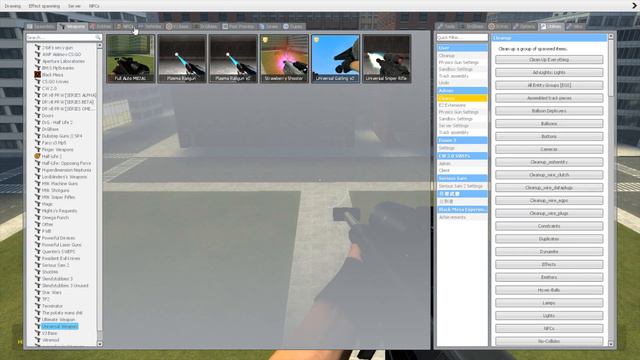
Task: Switch to the Post Process tab
Action: coord(238,27)
